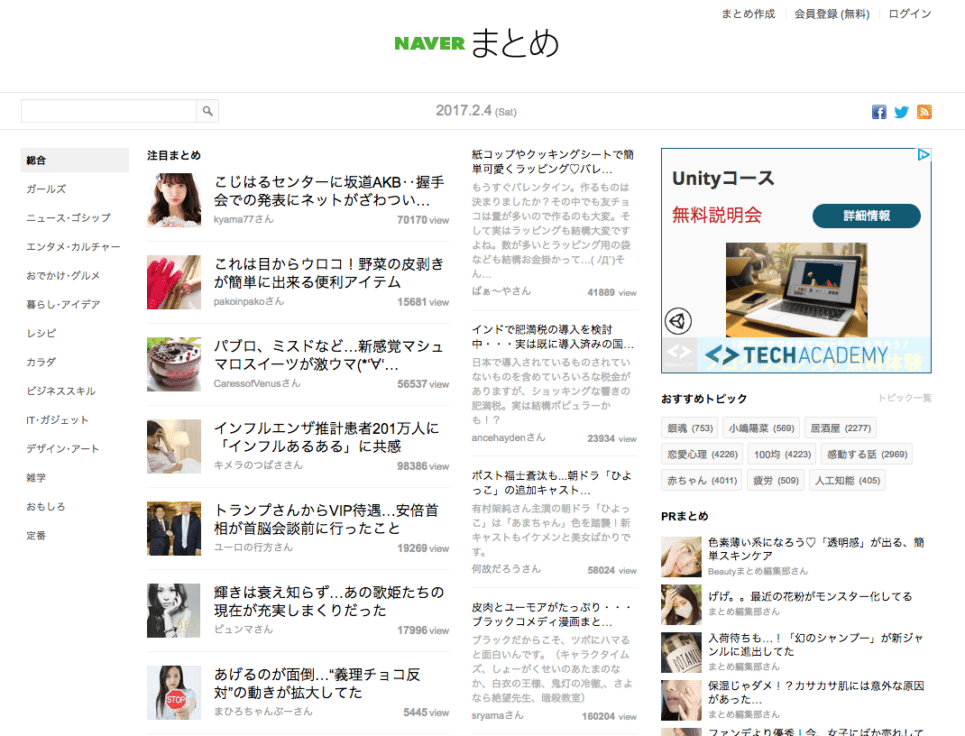Open the インフルエンザ推計患者201万人 article
965x736 pixels.
click(x=326, y=437)
